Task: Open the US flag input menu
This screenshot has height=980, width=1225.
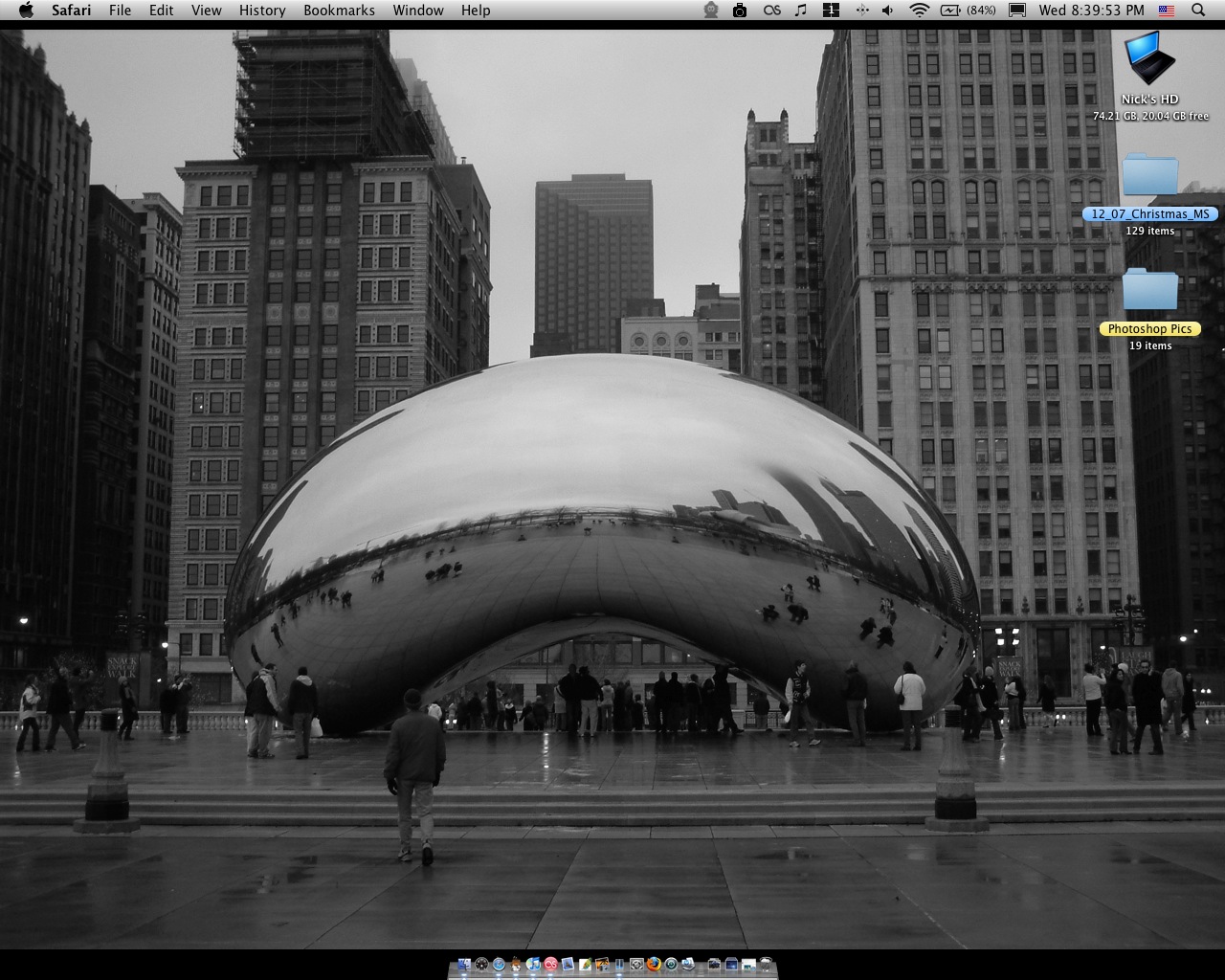Action: click(1167, 10)
